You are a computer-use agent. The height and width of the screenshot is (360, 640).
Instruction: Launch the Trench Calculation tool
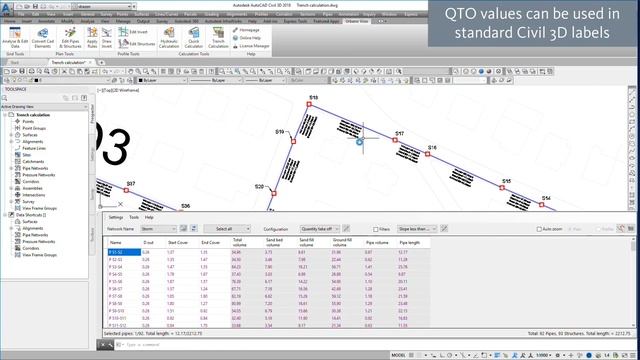[218, 38]
